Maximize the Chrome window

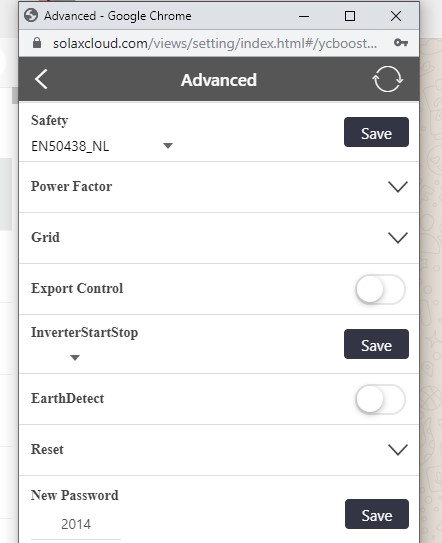coord(350,16)
